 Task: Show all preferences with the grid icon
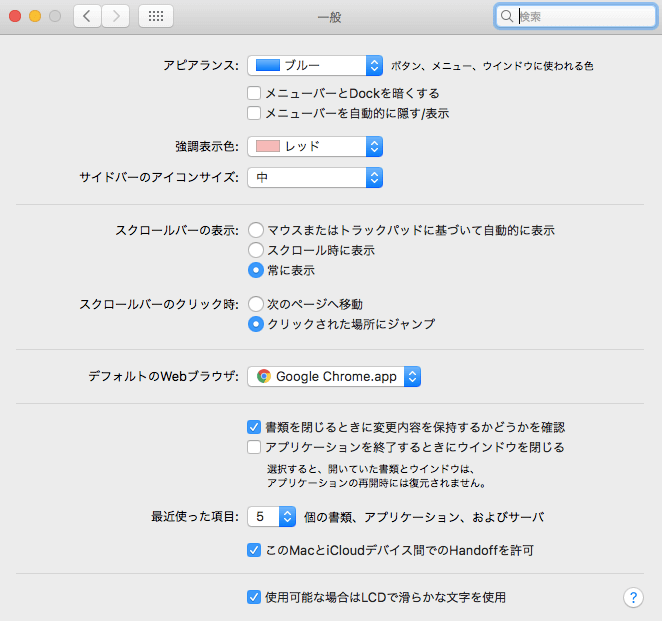click(156, 16)
